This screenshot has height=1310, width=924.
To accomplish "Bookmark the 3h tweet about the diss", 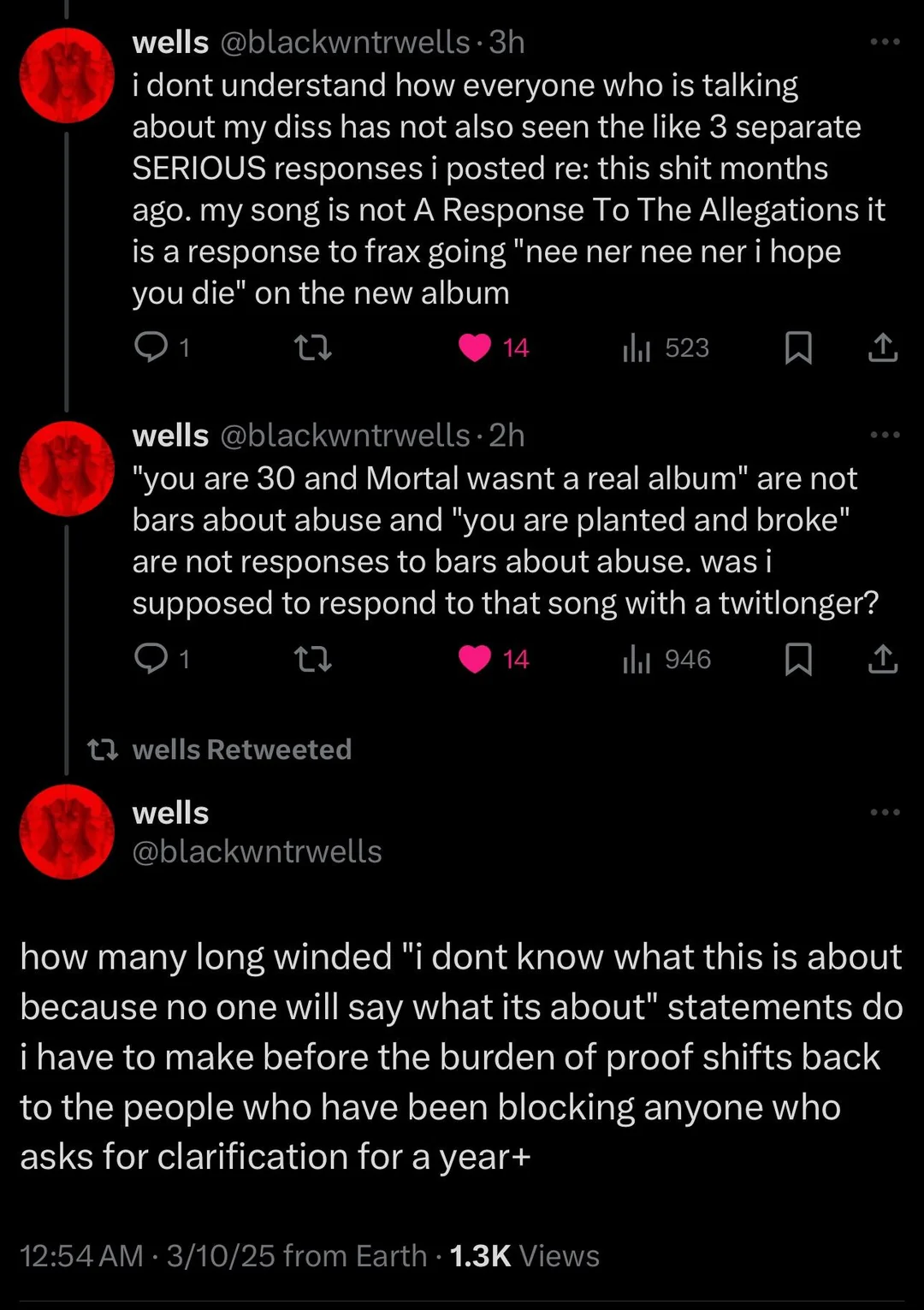I will pos(798,347).
